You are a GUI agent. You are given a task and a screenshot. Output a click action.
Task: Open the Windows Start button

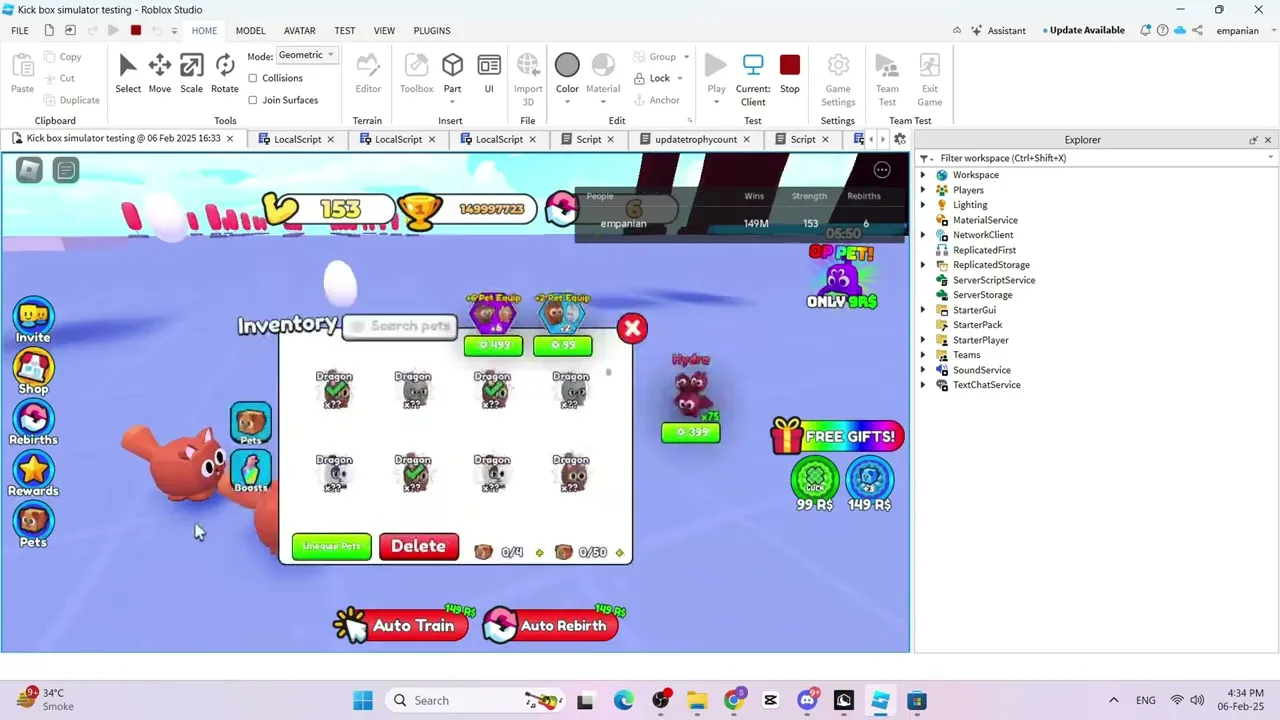point(362,700)
